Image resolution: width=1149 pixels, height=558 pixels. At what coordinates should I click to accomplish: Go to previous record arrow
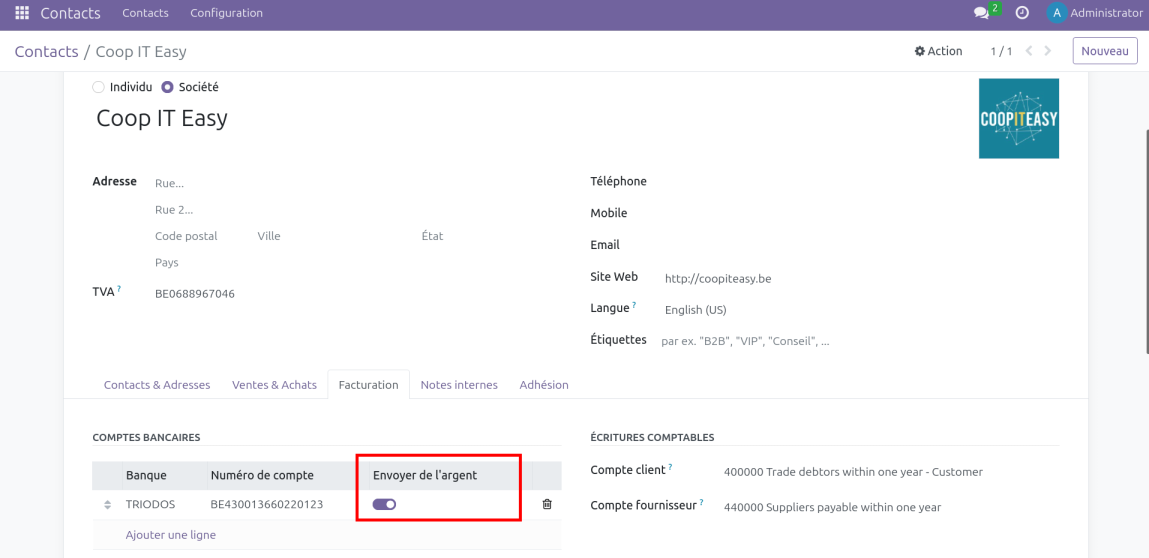pos(1028,51)
